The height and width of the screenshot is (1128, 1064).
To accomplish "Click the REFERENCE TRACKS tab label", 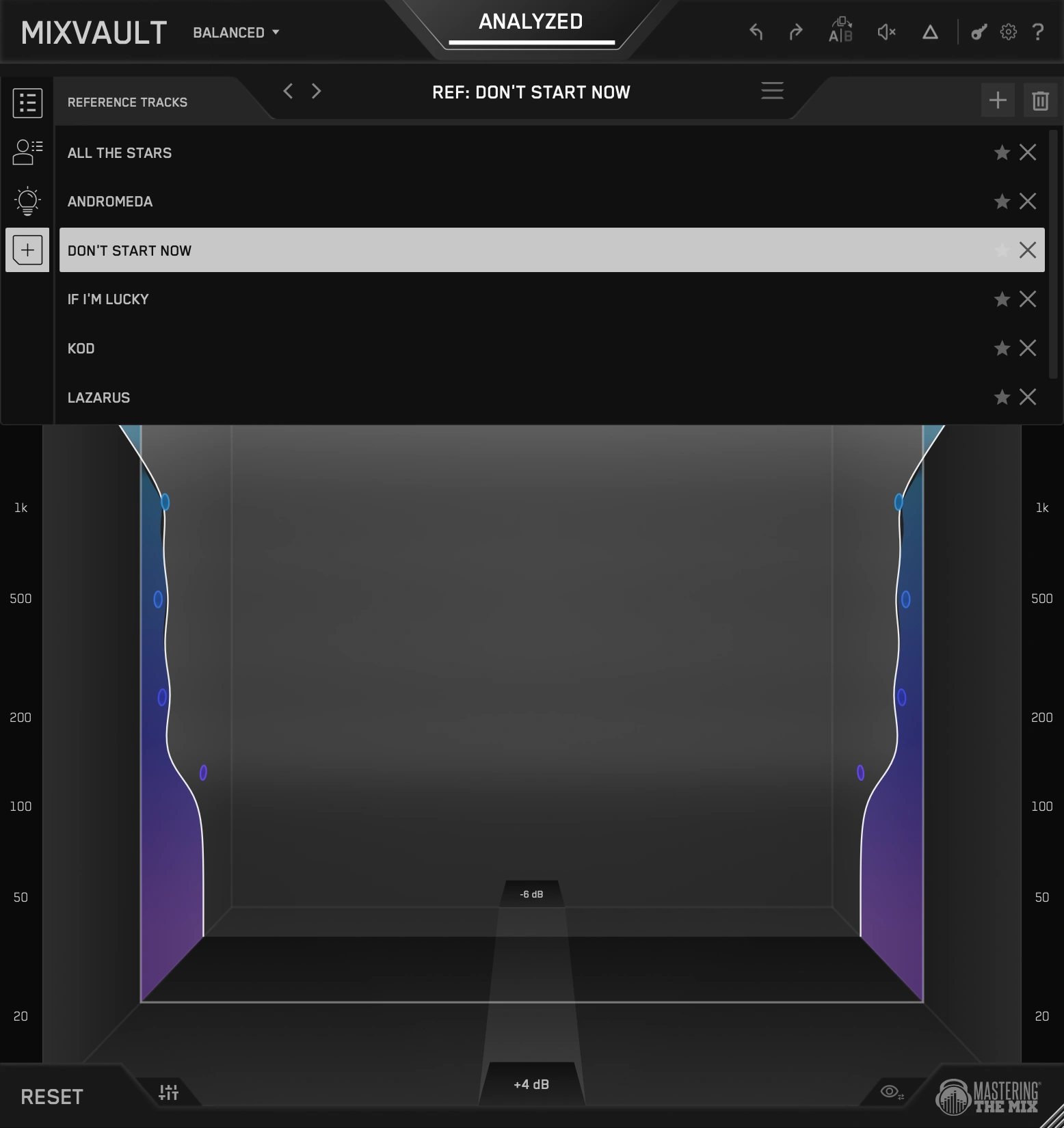I will tap(127, 103).
